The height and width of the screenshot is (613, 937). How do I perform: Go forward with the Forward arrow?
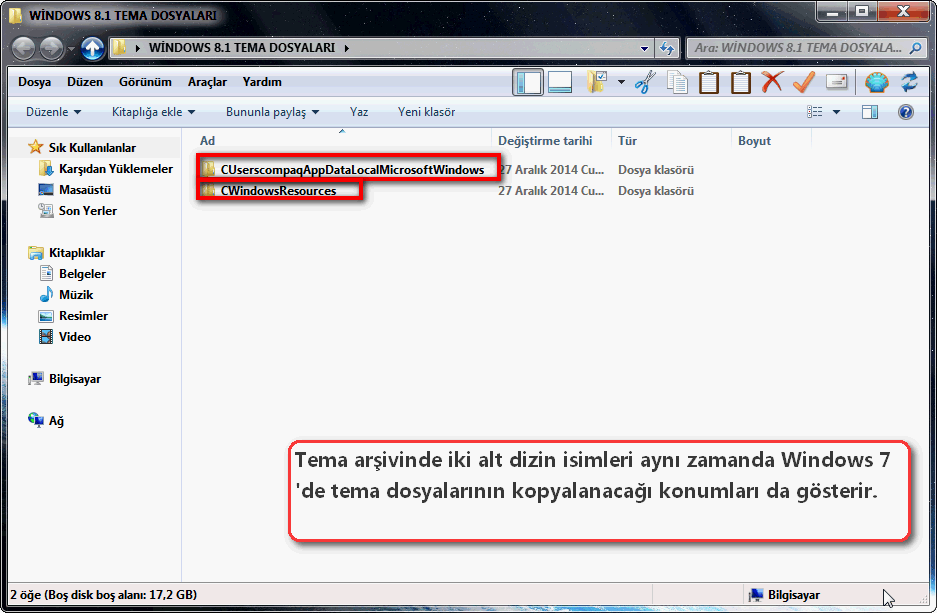(51, 48)
